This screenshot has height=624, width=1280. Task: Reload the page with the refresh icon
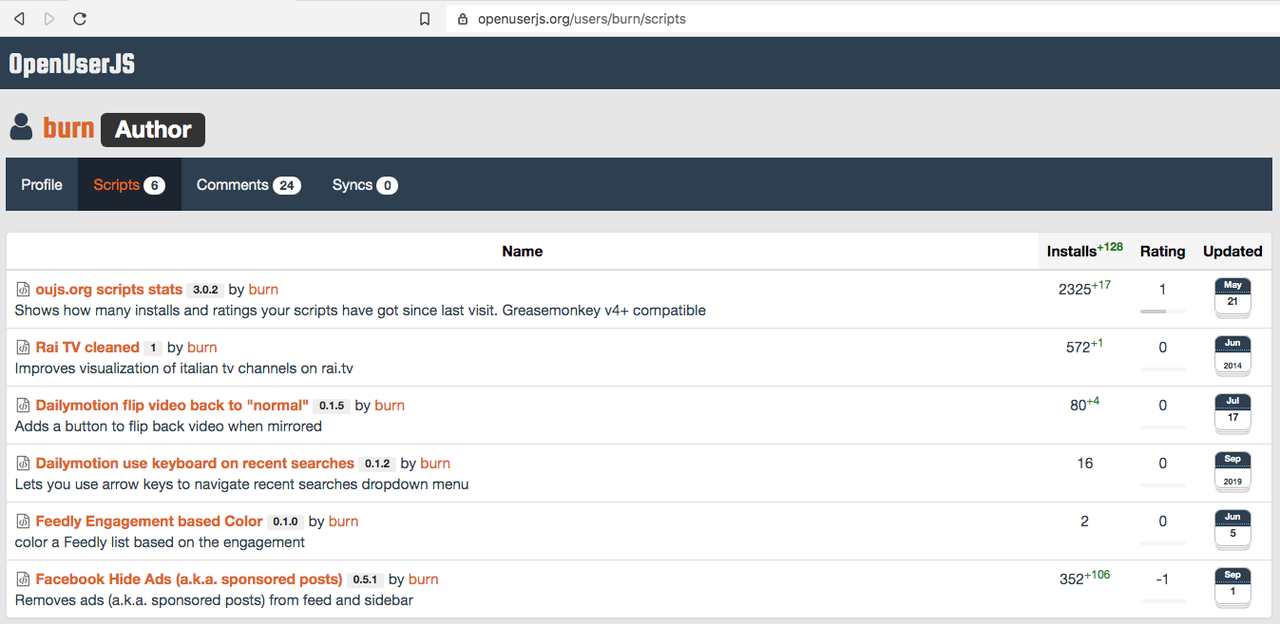pos(80,18)
